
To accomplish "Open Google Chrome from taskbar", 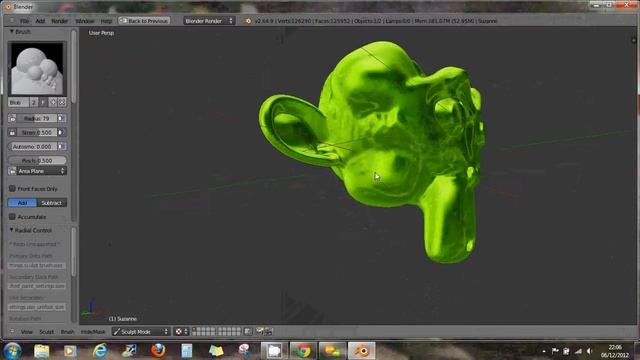I will pos(303,351).
